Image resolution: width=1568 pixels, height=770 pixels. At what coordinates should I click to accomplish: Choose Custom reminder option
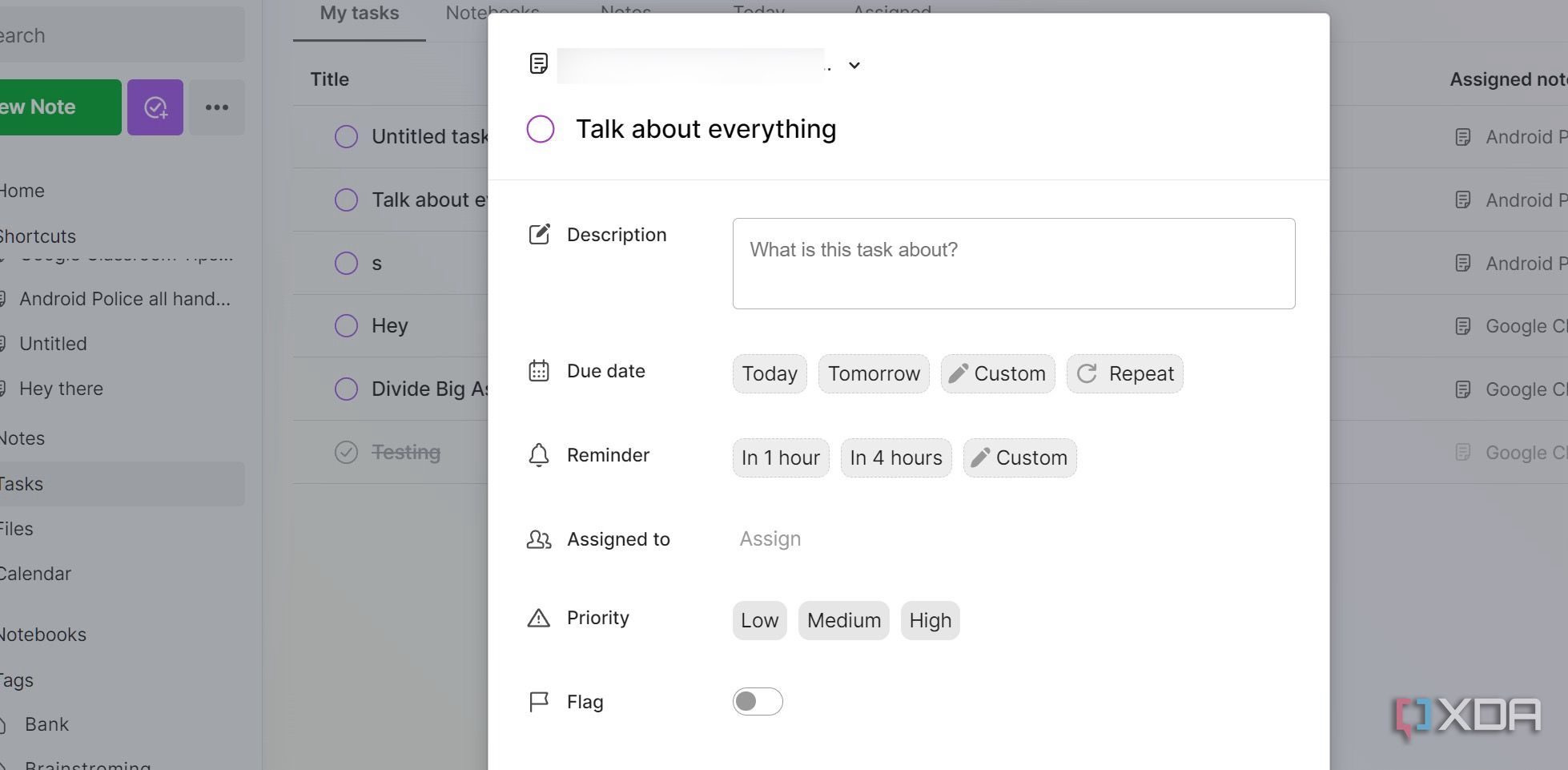tap(1020, 458)
